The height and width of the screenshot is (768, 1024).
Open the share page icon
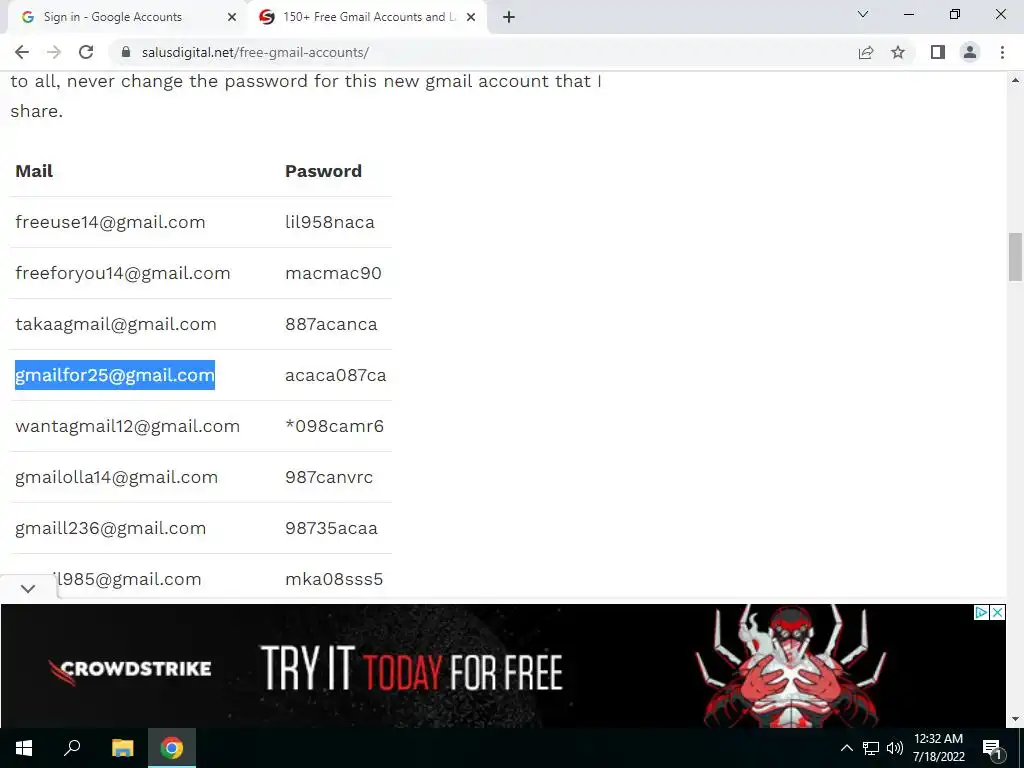[x=866, y=52]
